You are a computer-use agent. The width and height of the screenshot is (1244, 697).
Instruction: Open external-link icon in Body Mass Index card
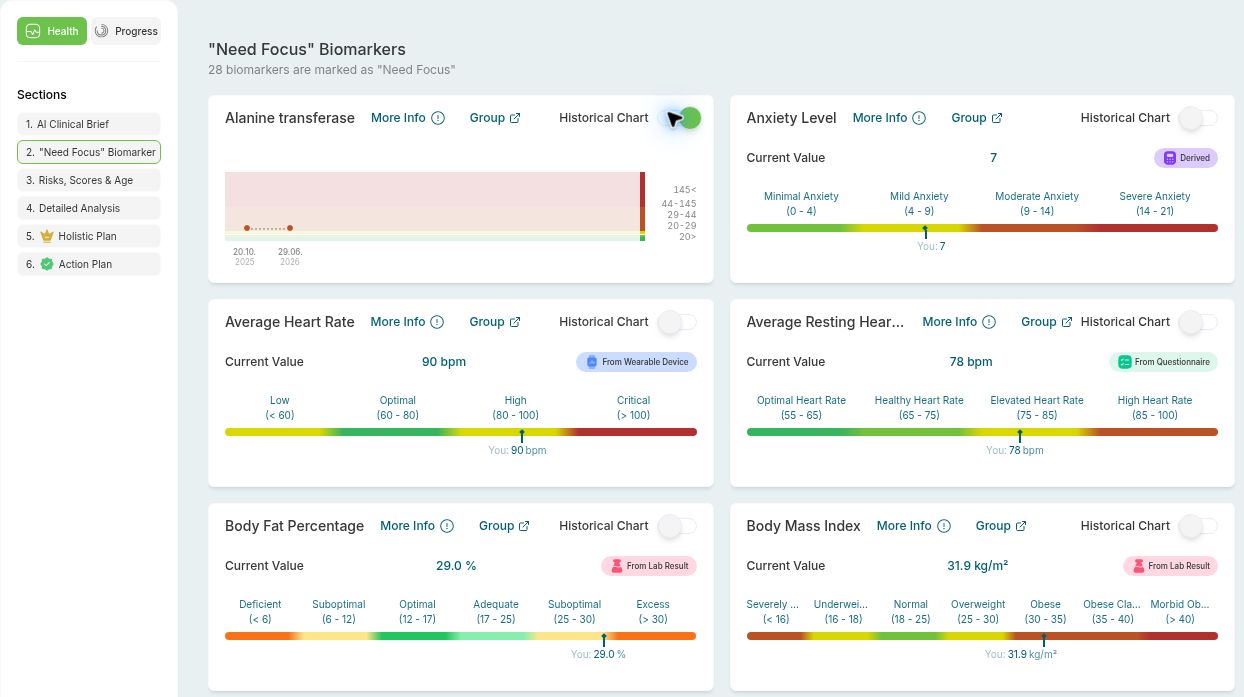coord(1021,526)
